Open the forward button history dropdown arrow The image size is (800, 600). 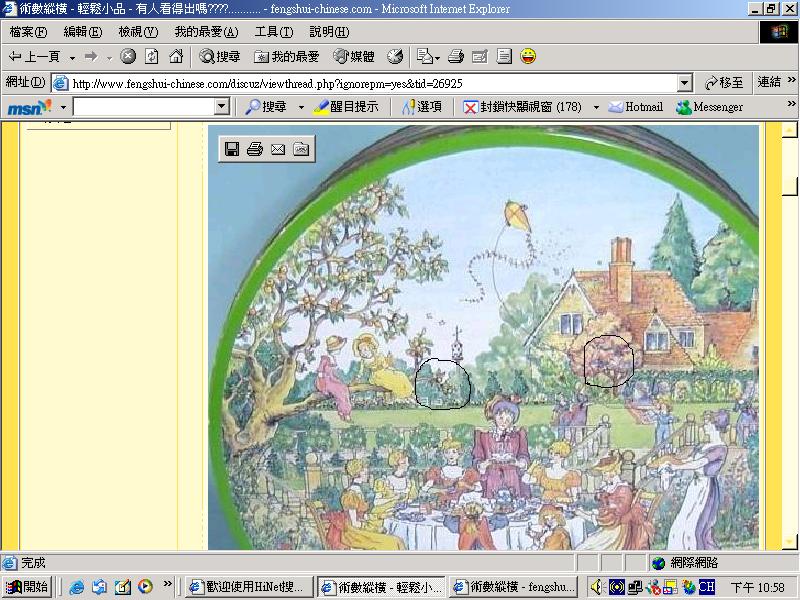[x=109, y=58]
